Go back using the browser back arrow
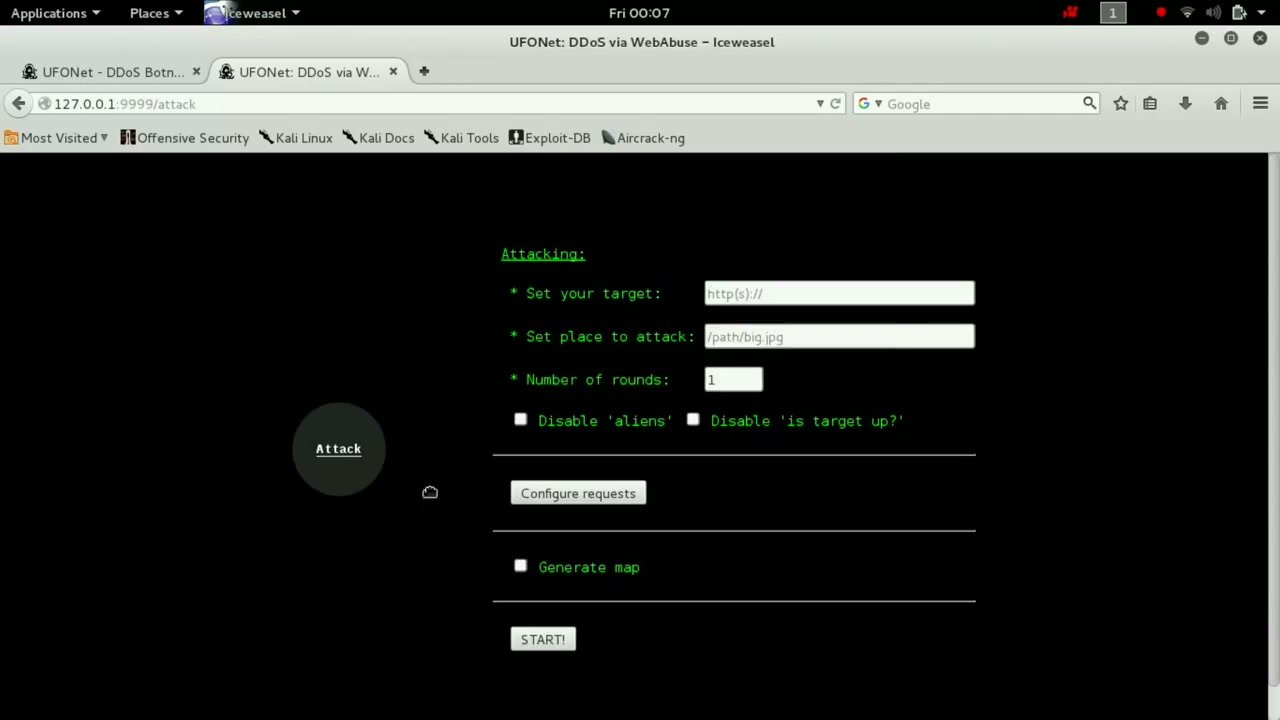The width and height of the screenshot is (1280, 720). [18, 104]
